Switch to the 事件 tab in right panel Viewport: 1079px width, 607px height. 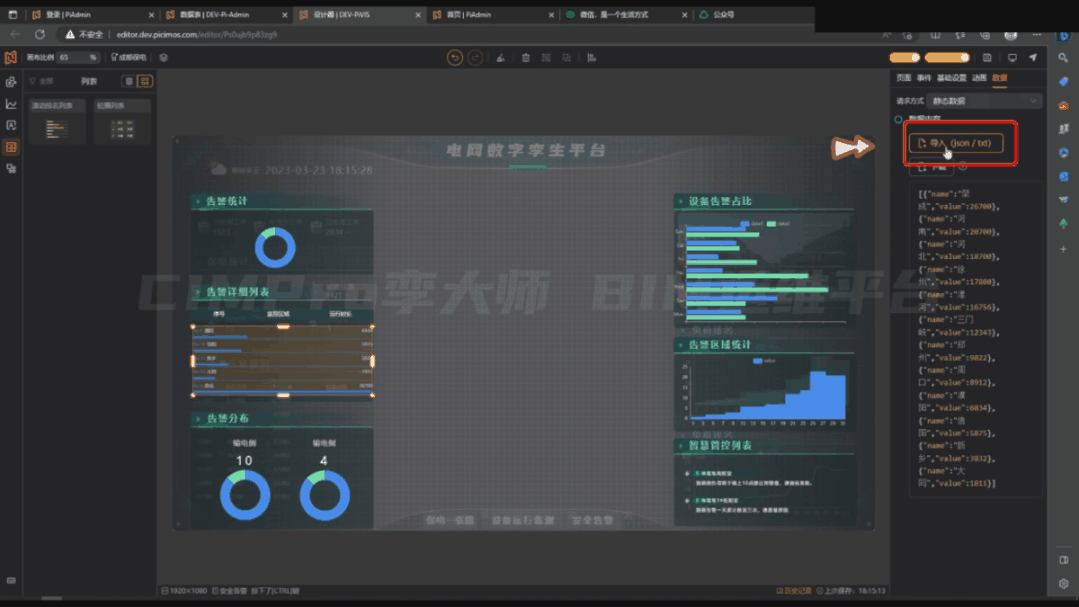click(x=924, y=77)
